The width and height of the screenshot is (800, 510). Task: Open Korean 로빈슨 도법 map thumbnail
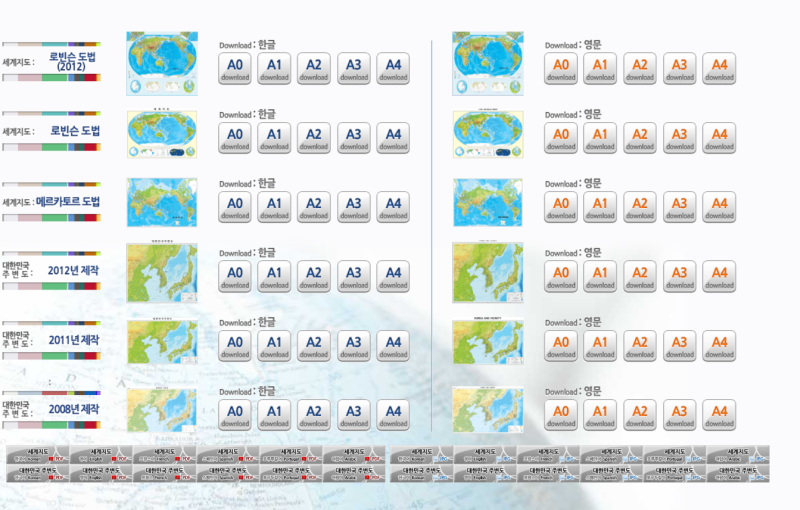[162, 133]
